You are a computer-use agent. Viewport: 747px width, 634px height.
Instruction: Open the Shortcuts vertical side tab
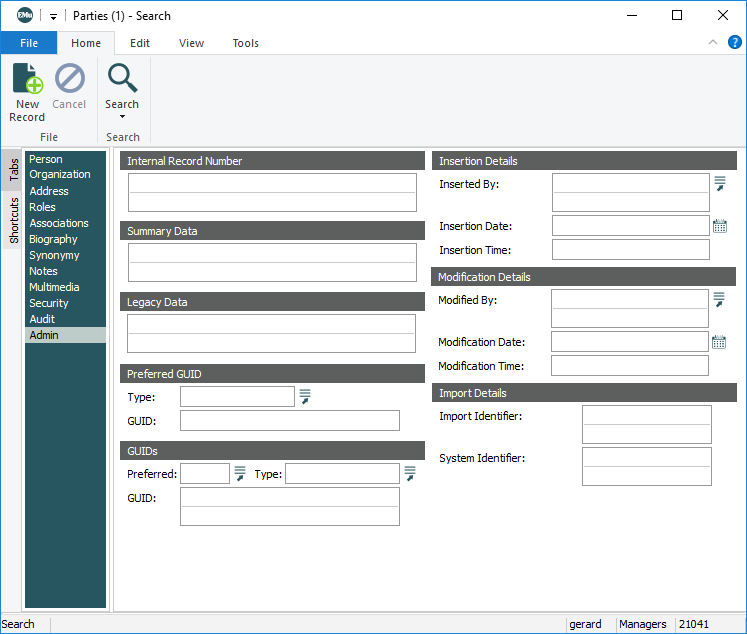click(x=13, y=220)
